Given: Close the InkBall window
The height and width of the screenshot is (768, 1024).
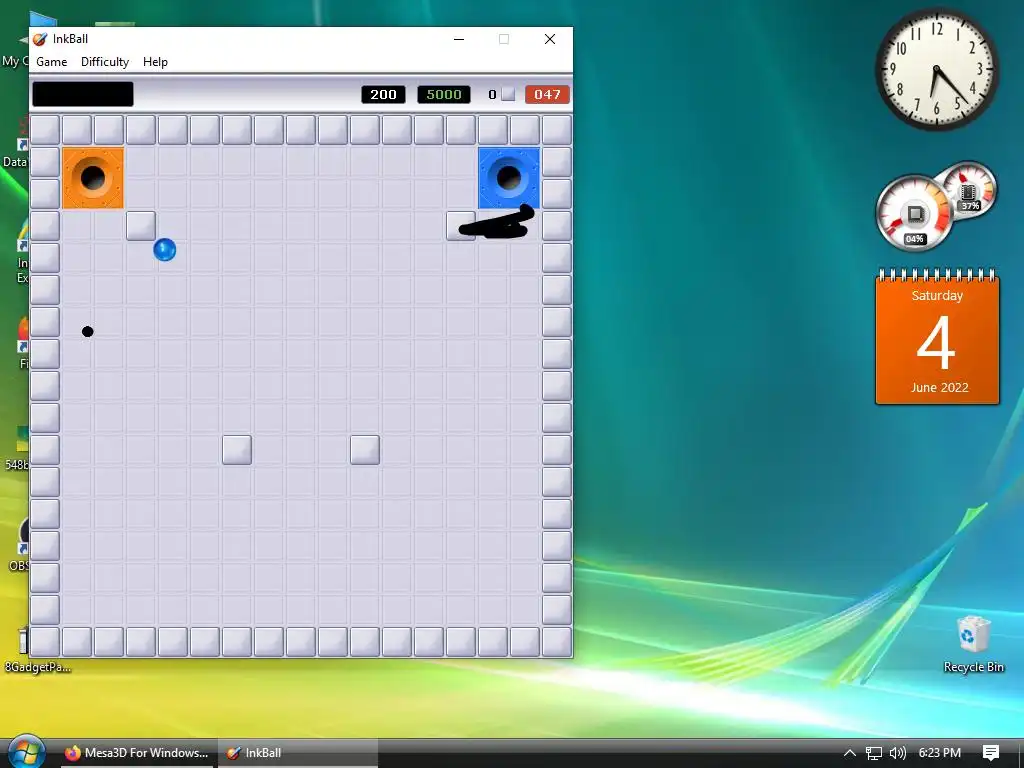Looking at the screenshot, I should (550, 39).
